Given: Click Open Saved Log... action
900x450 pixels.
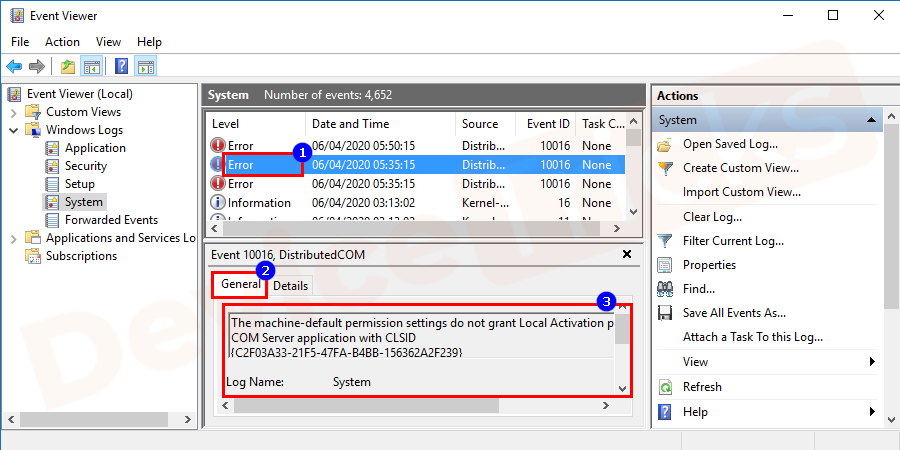Looking at the screenshot, I should pos(730,144).
